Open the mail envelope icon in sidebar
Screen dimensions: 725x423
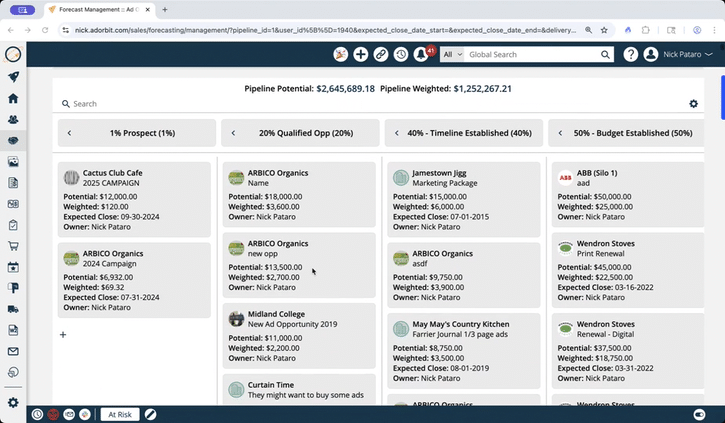tap(13, 351)
